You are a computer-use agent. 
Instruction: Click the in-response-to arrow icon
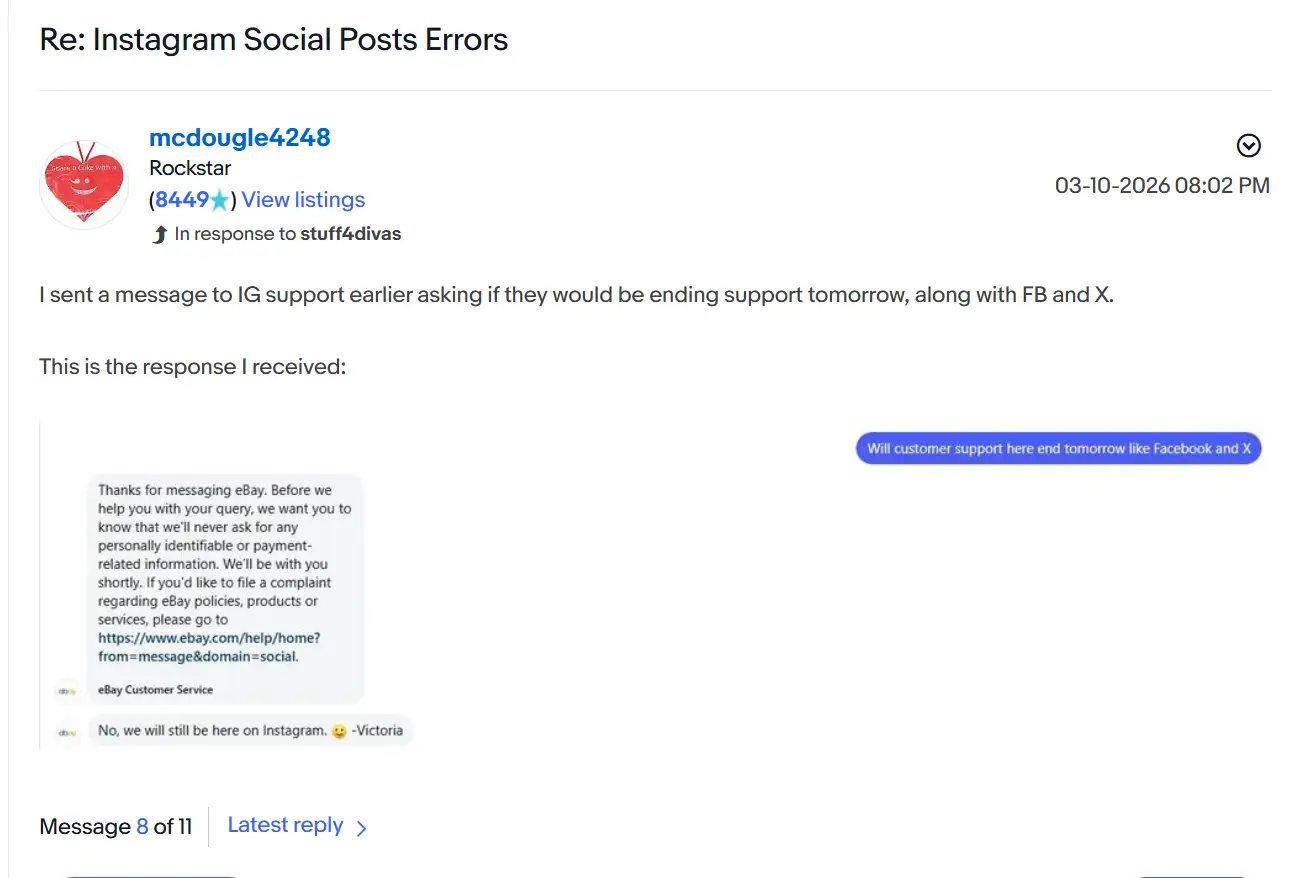click(x=159, y=234)
